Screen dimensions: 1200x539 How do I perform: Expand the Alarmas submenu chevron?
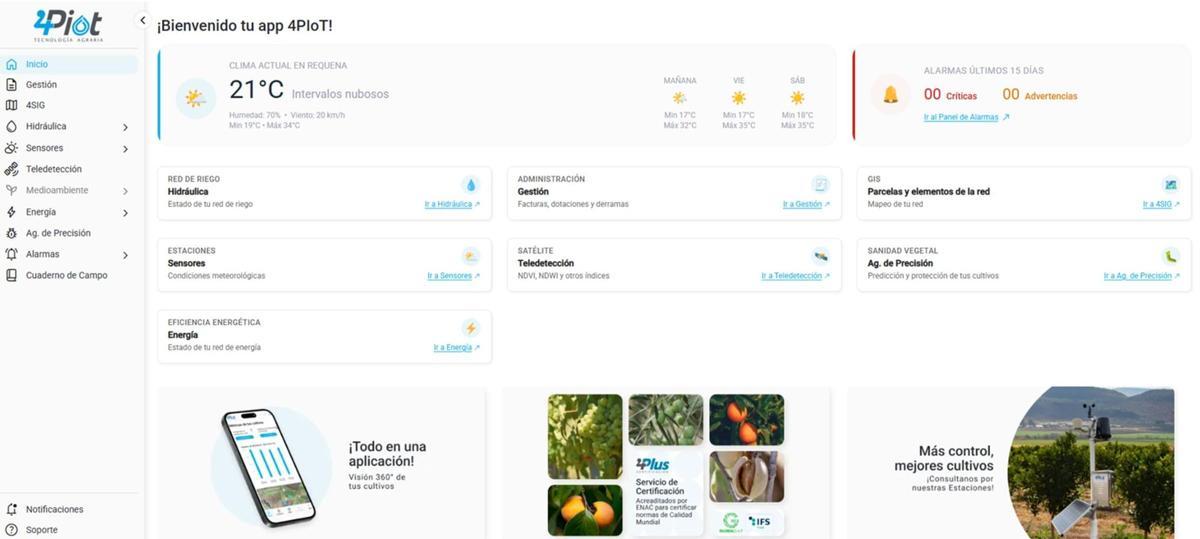(125, 255)
